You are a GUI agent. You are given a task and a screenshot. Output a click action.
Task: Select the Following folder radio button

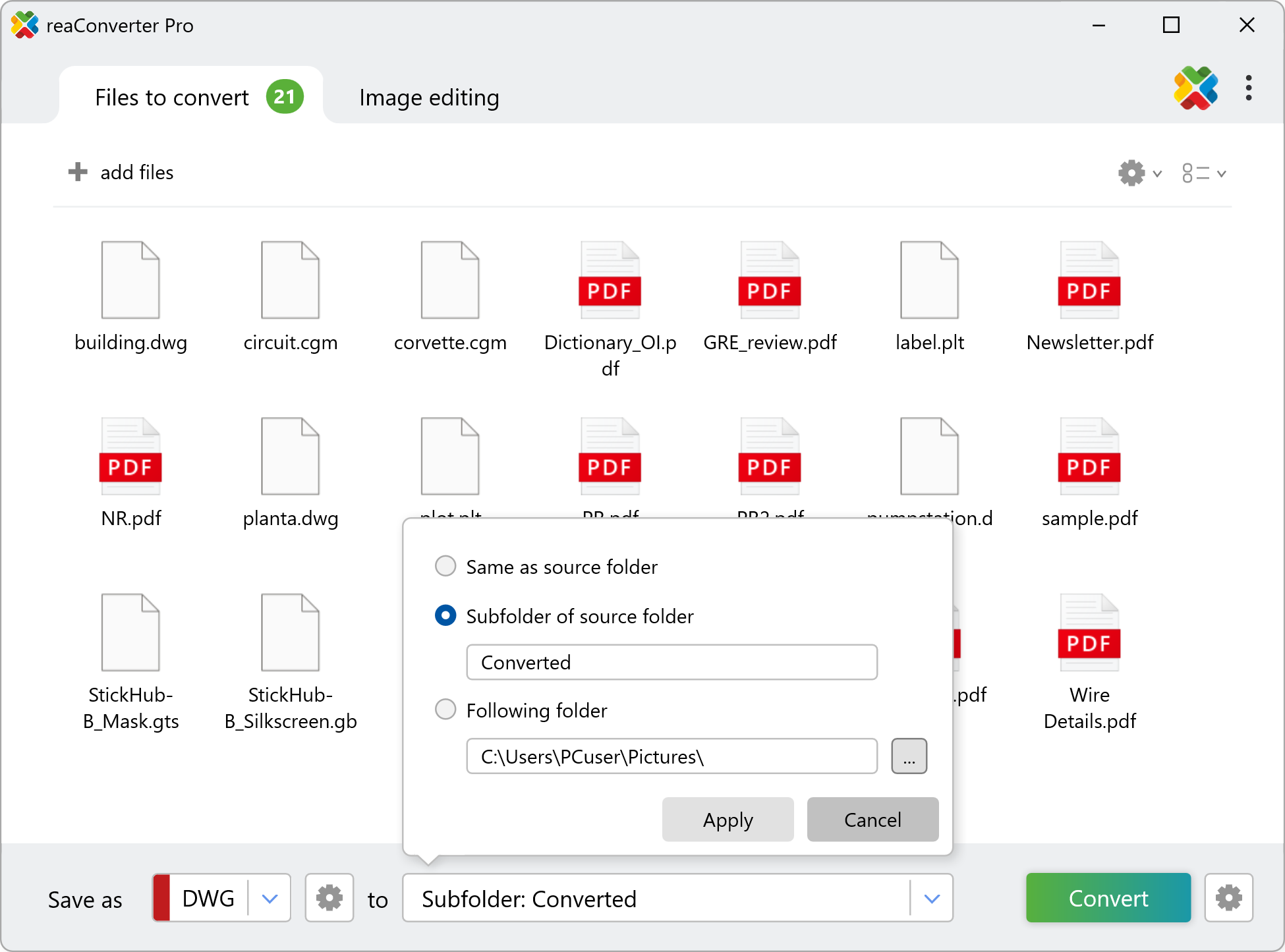tap(446, 710)
